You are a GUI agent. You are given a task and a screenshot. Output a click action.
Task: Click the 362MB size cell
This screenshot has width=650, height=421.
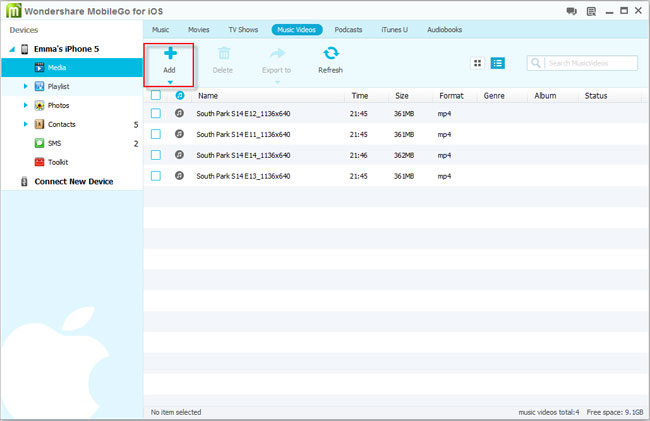tap(404, 155)
